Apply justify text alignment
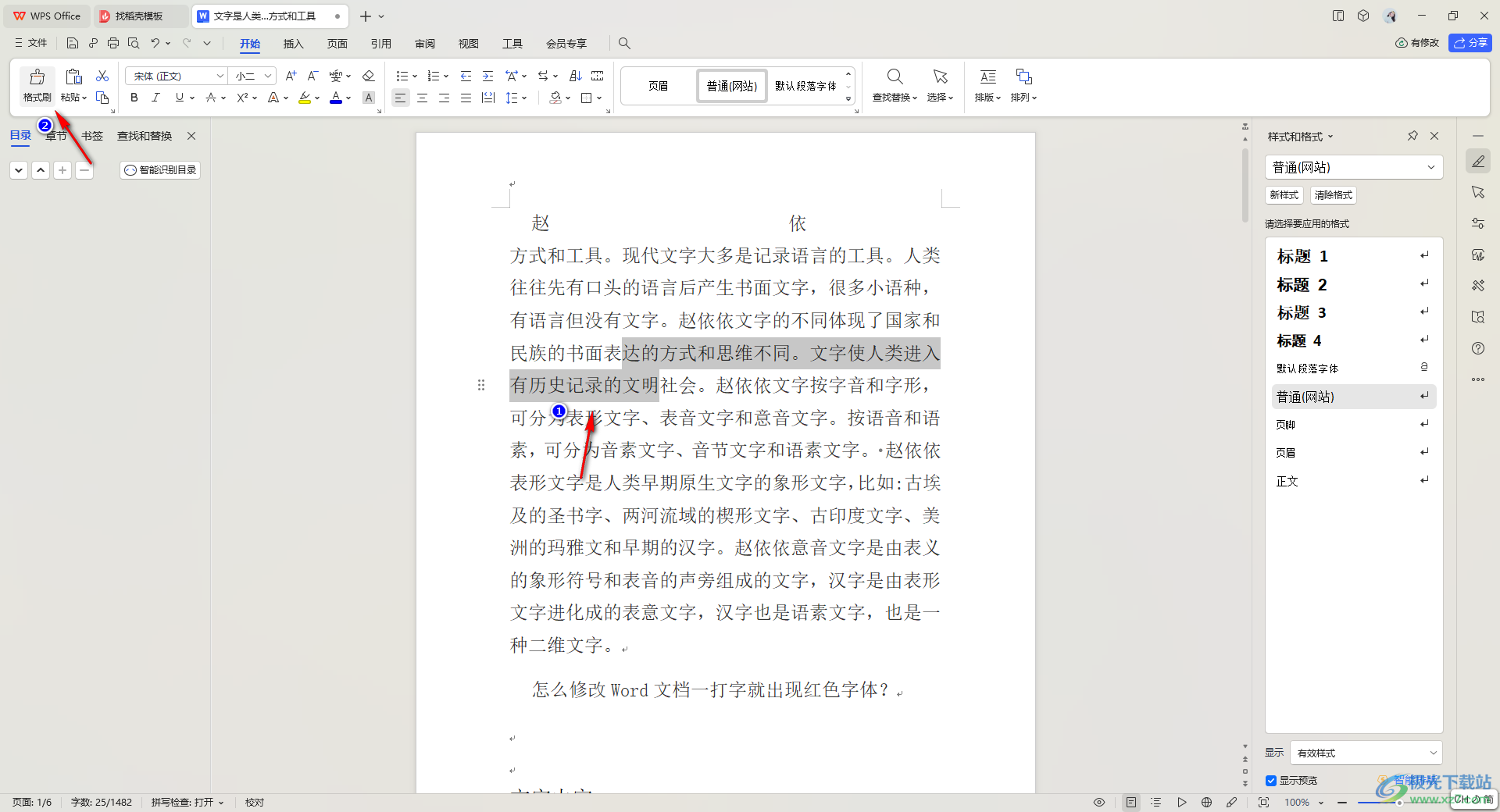 click(466, 98)
